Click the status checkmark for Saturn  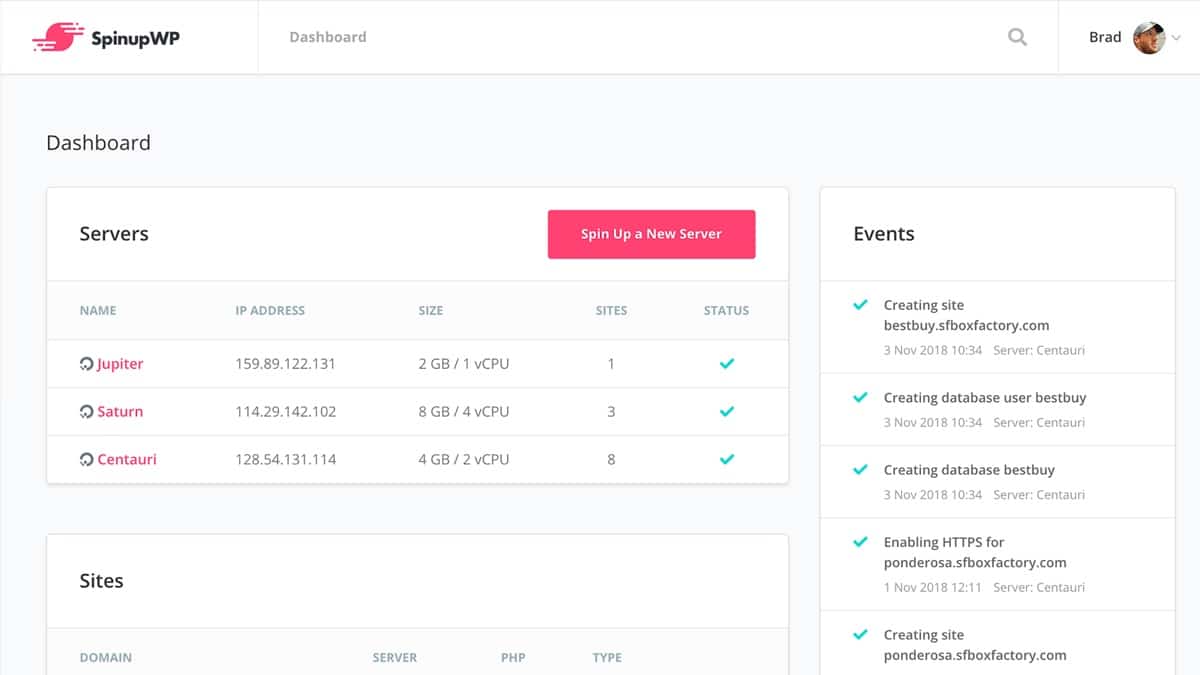[727, 412]
